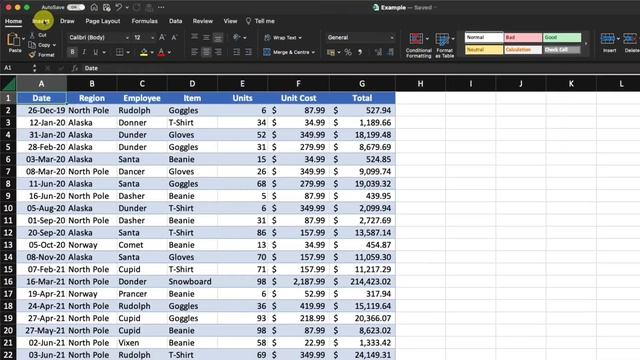The height and width of the screenshot is (360, 640).
Task: Open the Paste options dropdown arrow
Action: pos(23,38)
